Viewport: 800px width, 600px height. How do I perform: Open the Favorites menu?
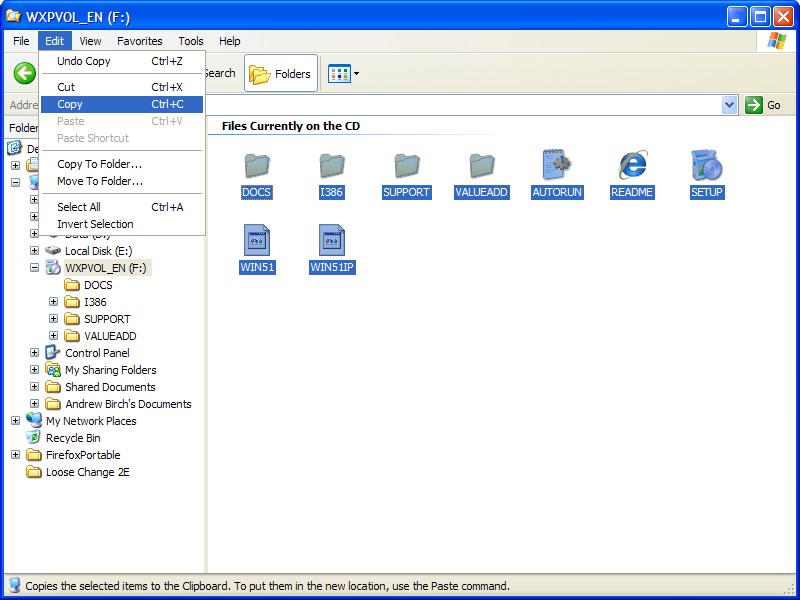[x=140, y=41]
